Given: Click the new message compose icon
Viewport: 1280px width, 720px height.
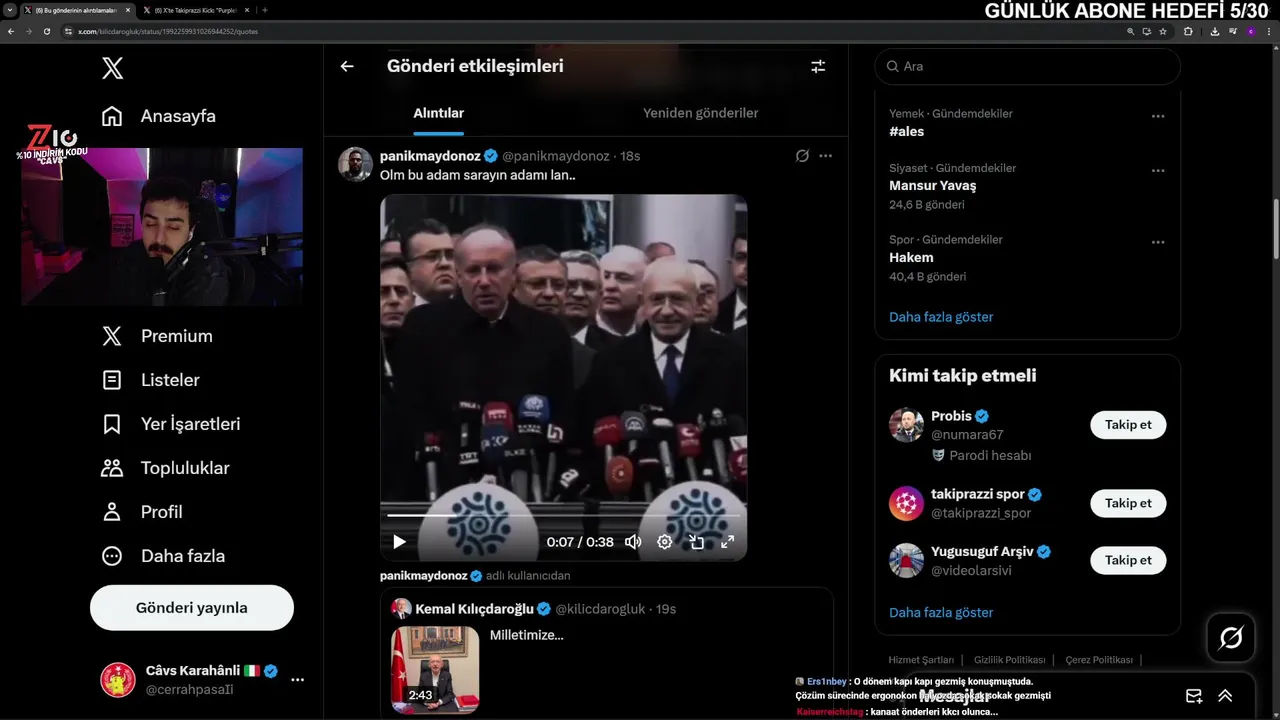Looking at the screenshot, I should coord(1194,696).
